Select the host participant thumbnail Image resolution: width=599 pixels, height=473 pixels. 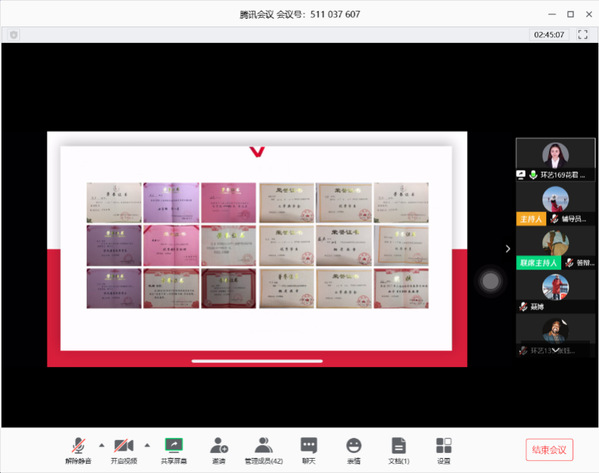[x=555, y=204]
